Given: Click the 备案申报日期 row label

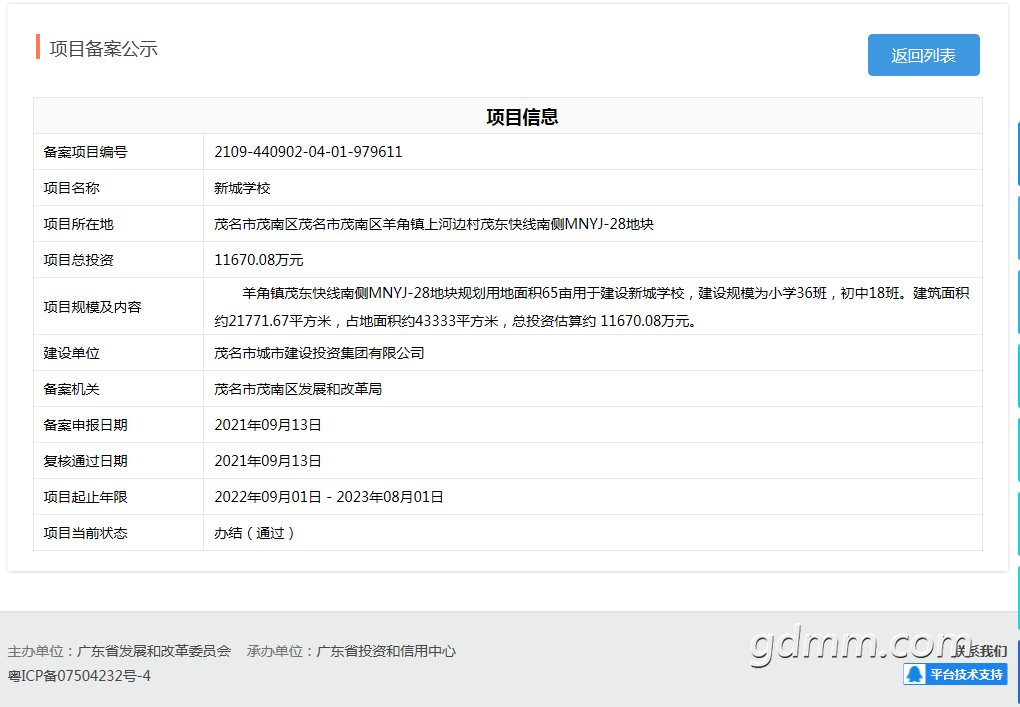Looking at the screenshot, I should click(x=85, y=425).
